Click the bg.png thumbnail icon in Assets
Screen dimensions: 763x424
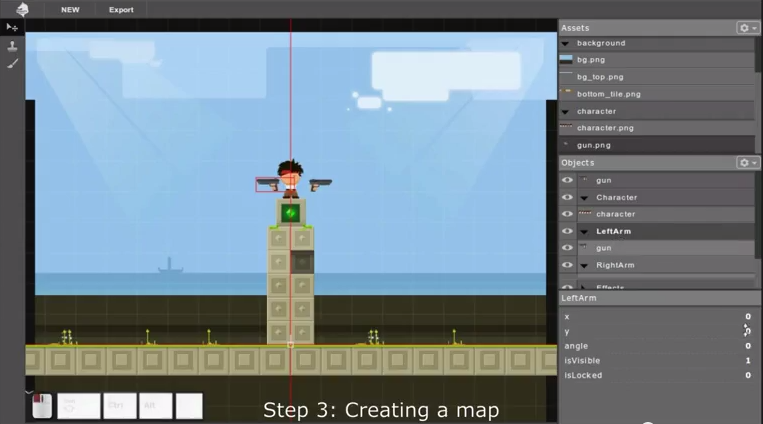[566, 60]
